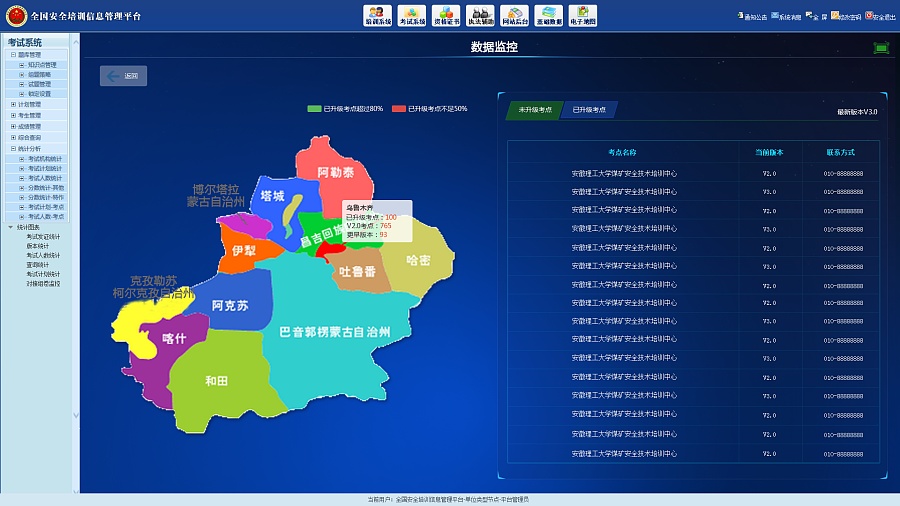900x506 pixels.
Task: Switch to the 已升级考点 tab
Action: pyautogui.click(x=589, y=110)
